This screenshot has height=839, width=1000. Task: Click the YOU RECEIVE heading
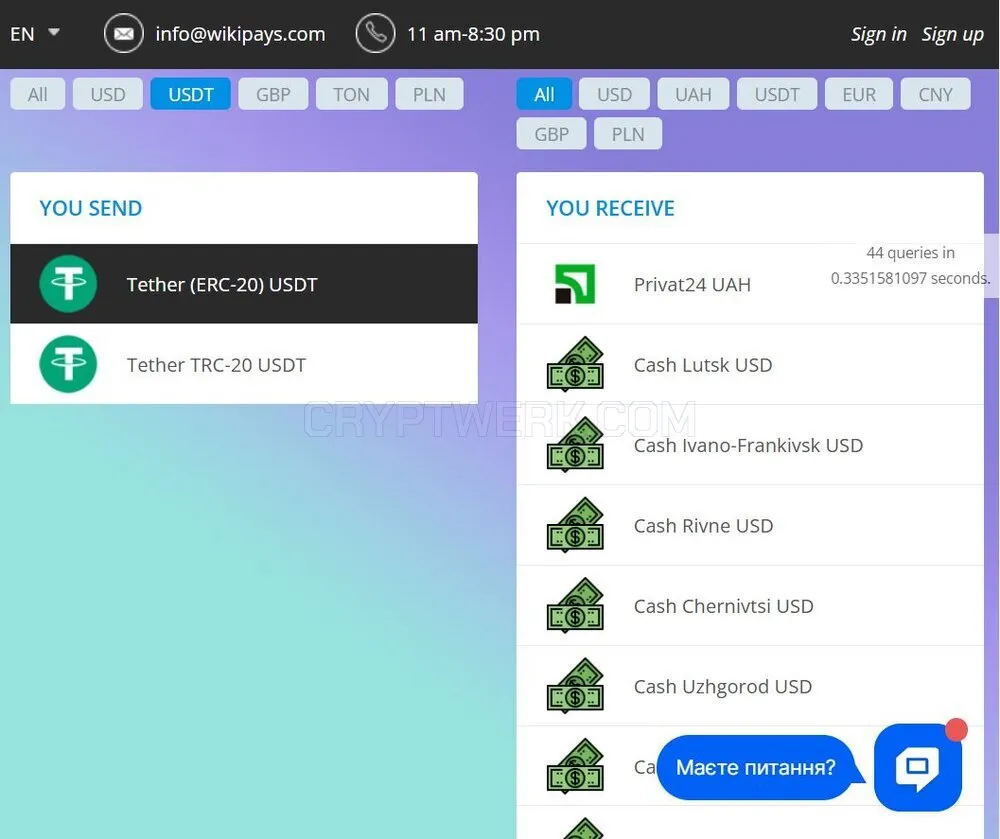point(610,208)
